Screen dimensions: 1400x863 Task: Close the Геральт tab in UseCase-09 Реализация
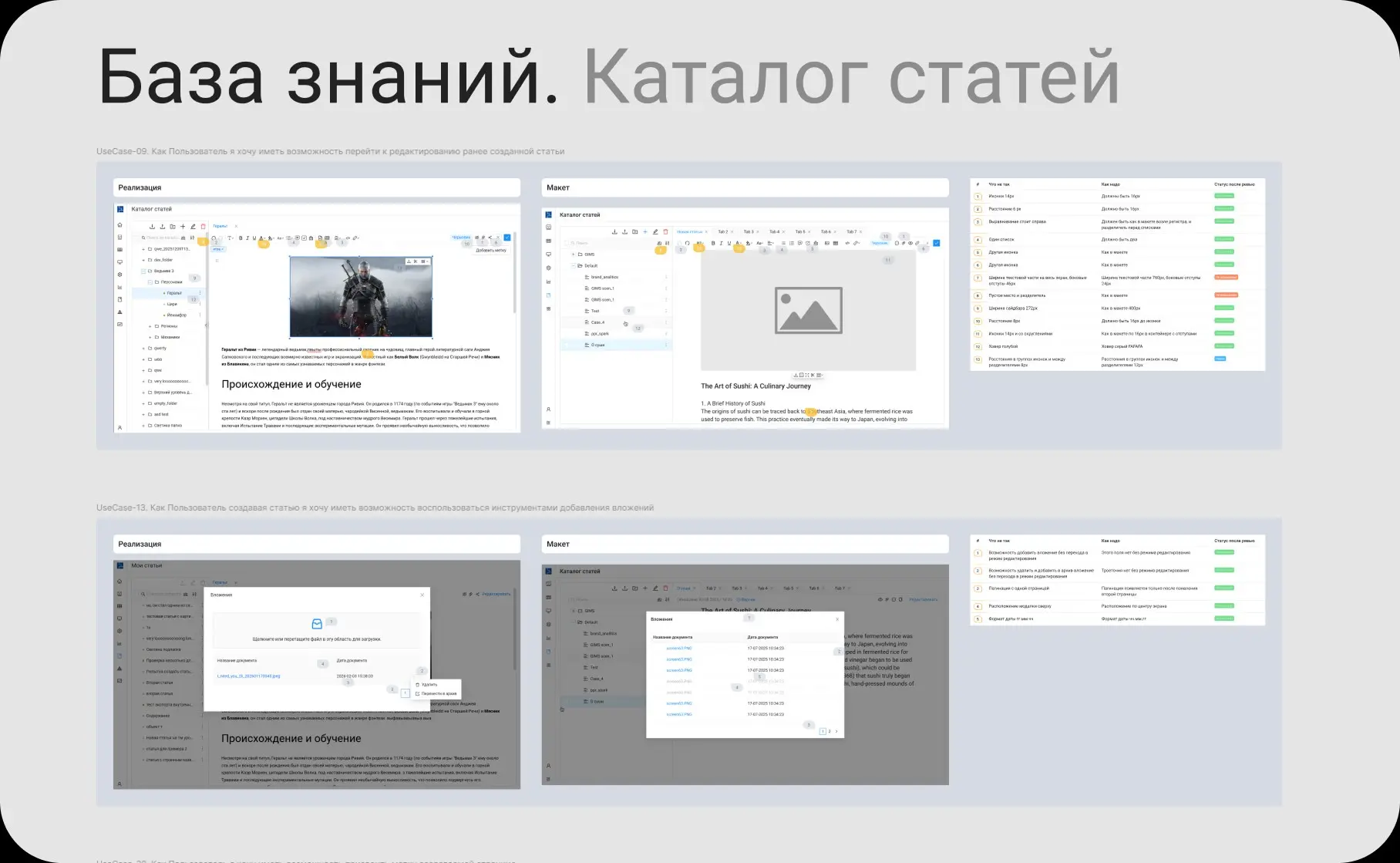[x=236, y=226]
